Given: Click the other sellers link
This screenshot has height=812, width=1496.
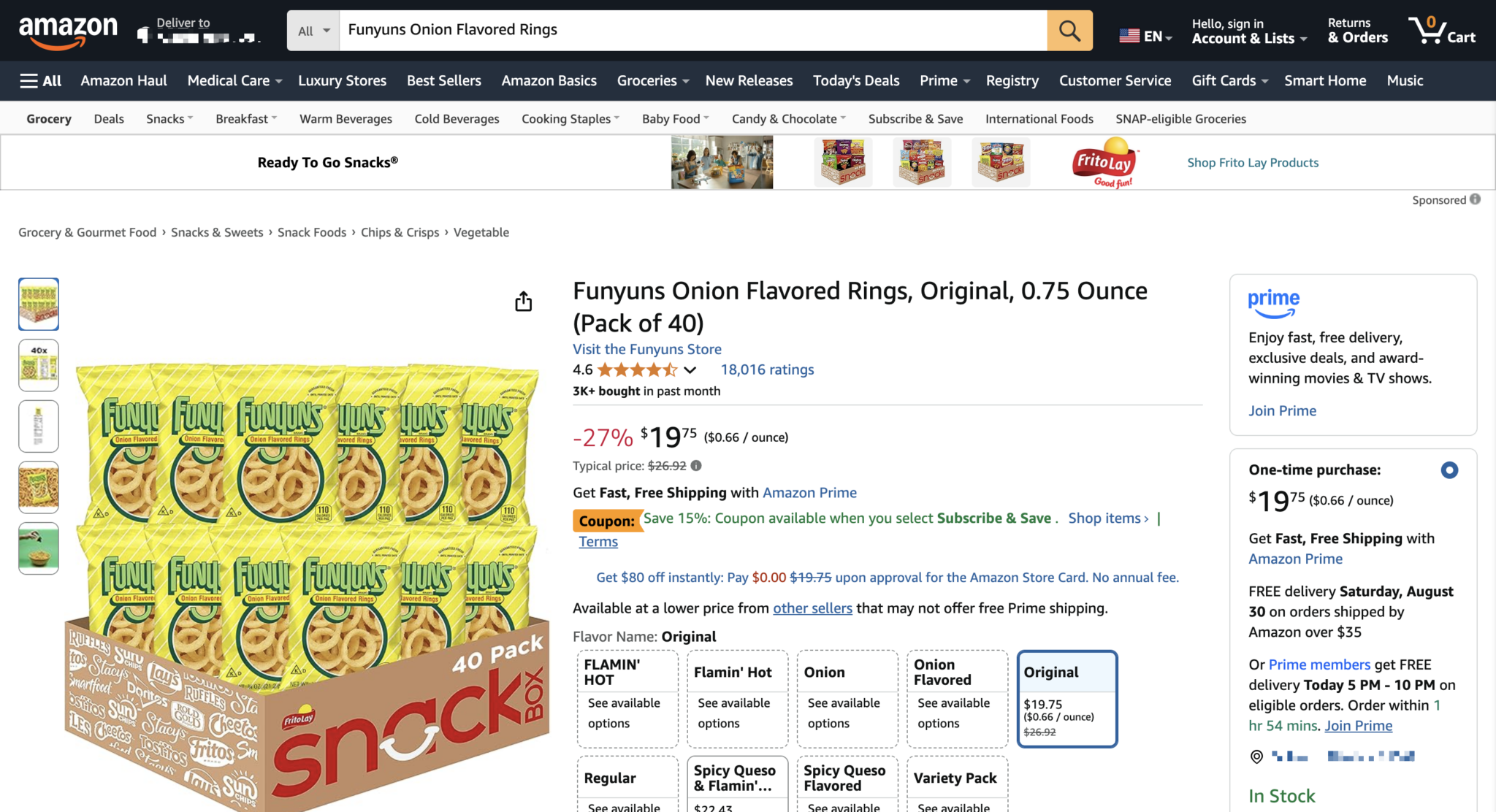Looking at the screenshot, I should [812, 608].
